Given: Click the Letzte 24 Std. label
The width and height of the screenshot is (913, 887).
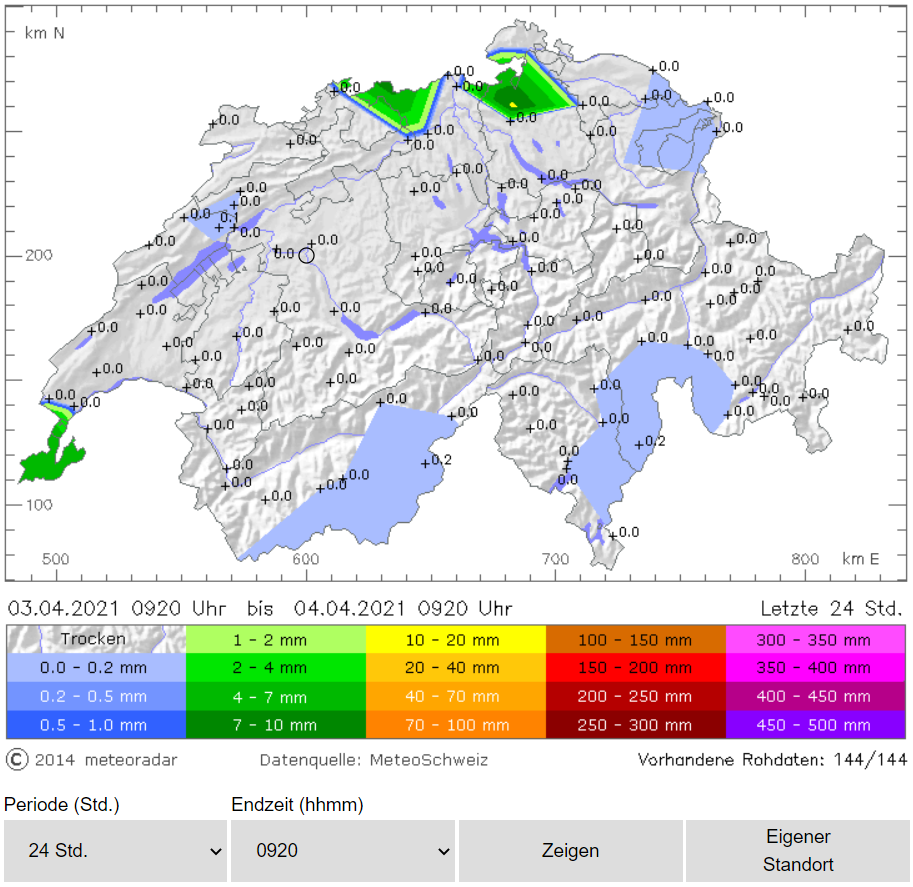Looking at the screenshot, I should [832, 608].
